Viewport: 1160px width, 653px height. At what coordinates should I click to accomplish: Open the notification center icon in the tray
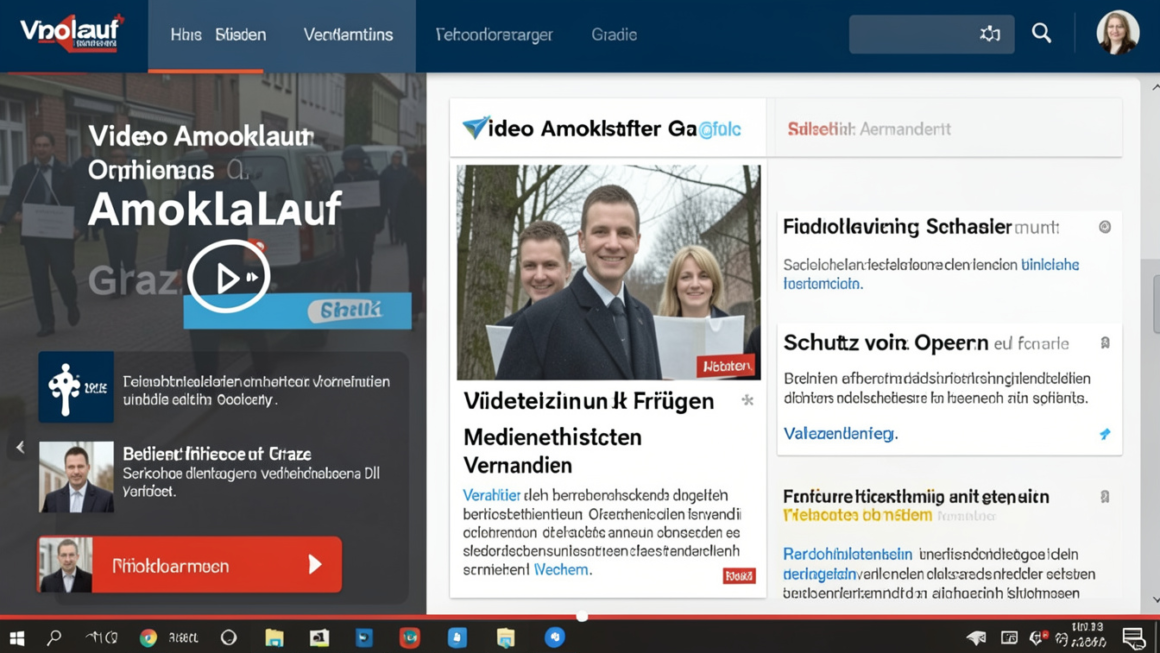1133,637
